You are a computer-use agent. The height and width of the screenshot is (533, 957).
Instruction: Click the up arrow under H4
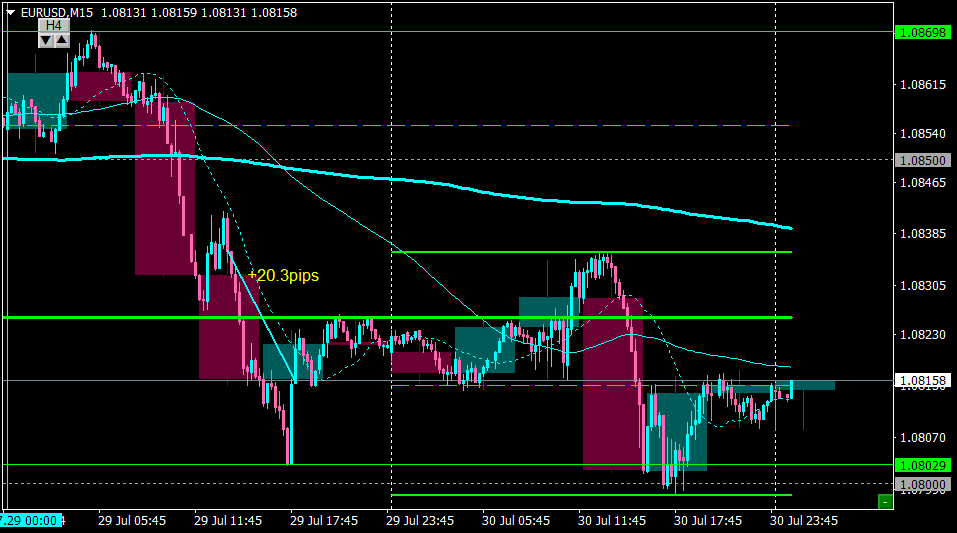(62, 40)
